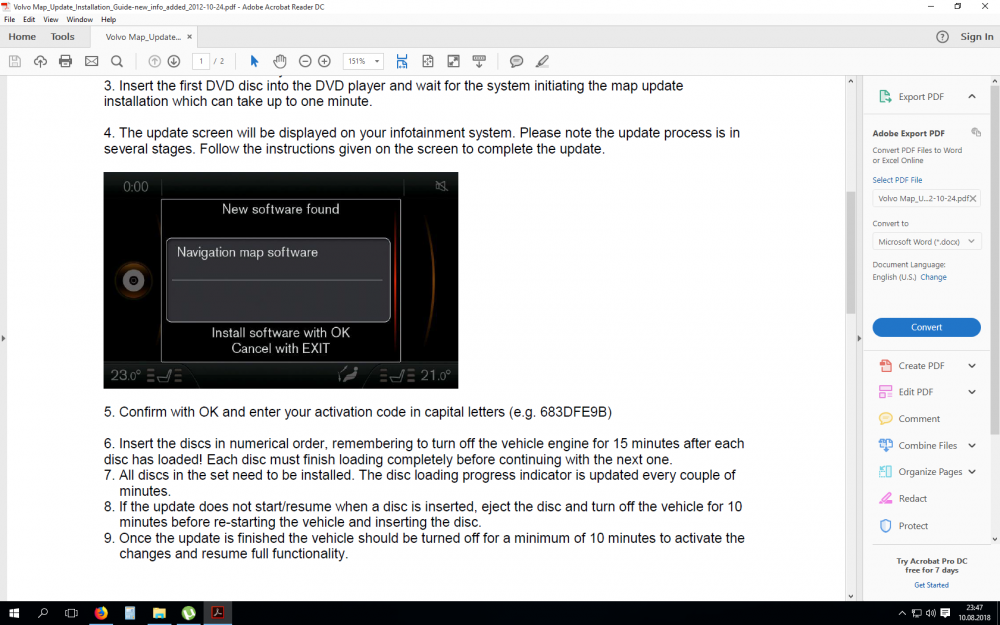Click the zoom in plus icon
The width and height of the screenshot is (1000, 625).
click(324, 61)
